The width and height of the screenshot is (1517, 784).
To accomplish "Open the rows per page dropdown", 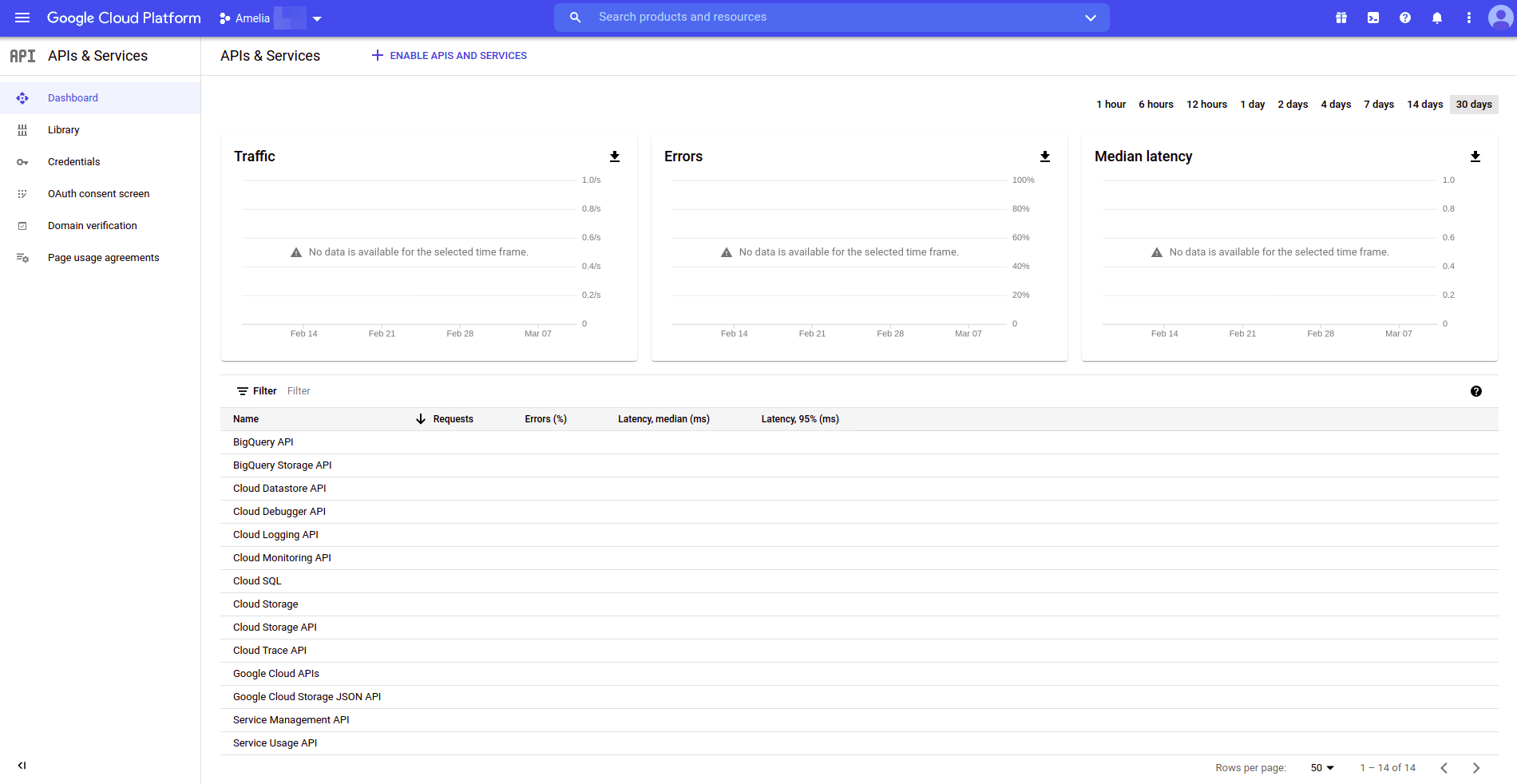I will click(1322, 768).
